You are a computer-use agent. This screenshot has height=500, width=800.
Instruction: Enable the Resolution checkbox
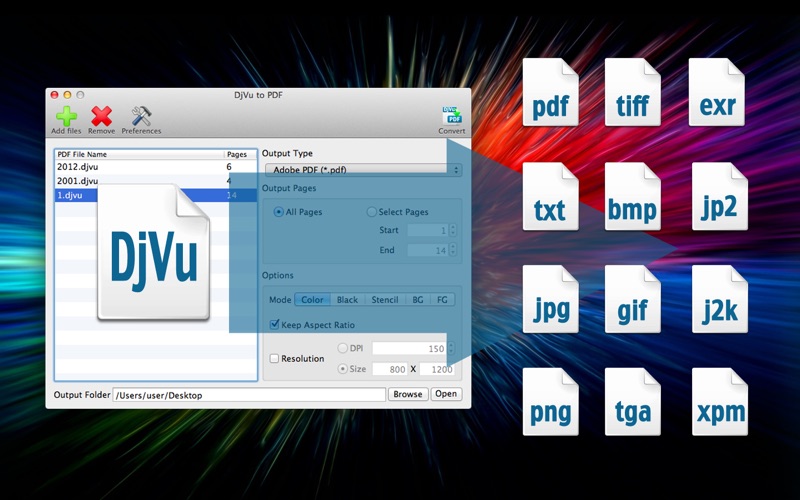point(274,359)
